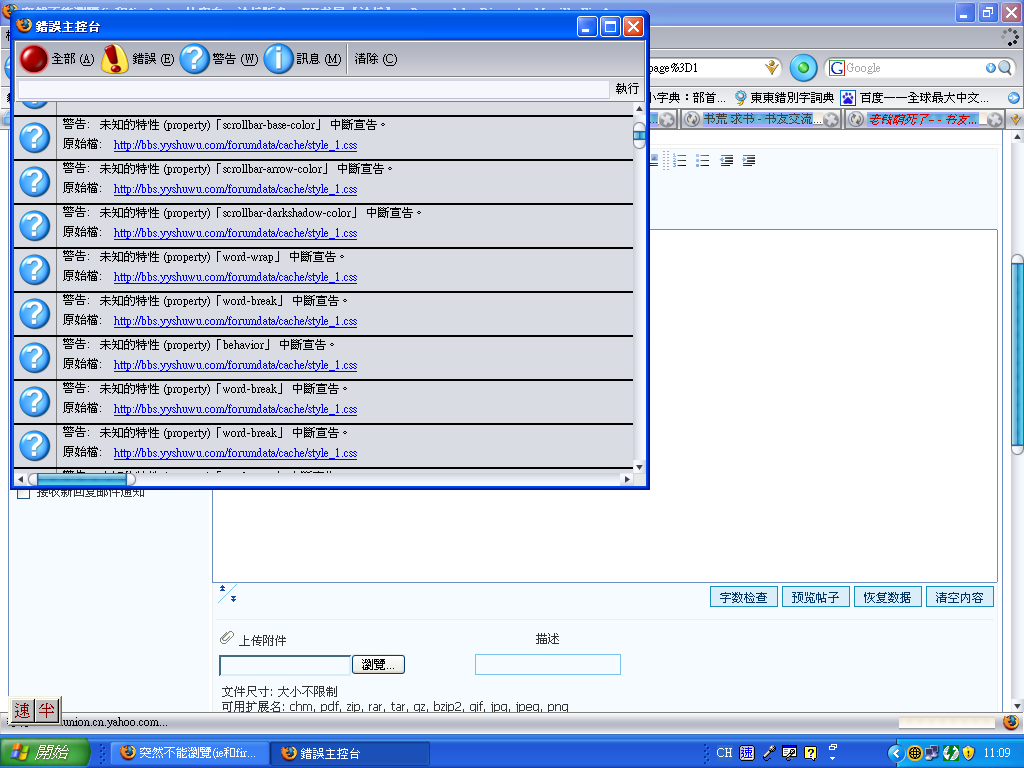Switch to the 老钱噶死了 tab
The width and height of the screenshot is (1024, 768).
click(x=918, y=119)
